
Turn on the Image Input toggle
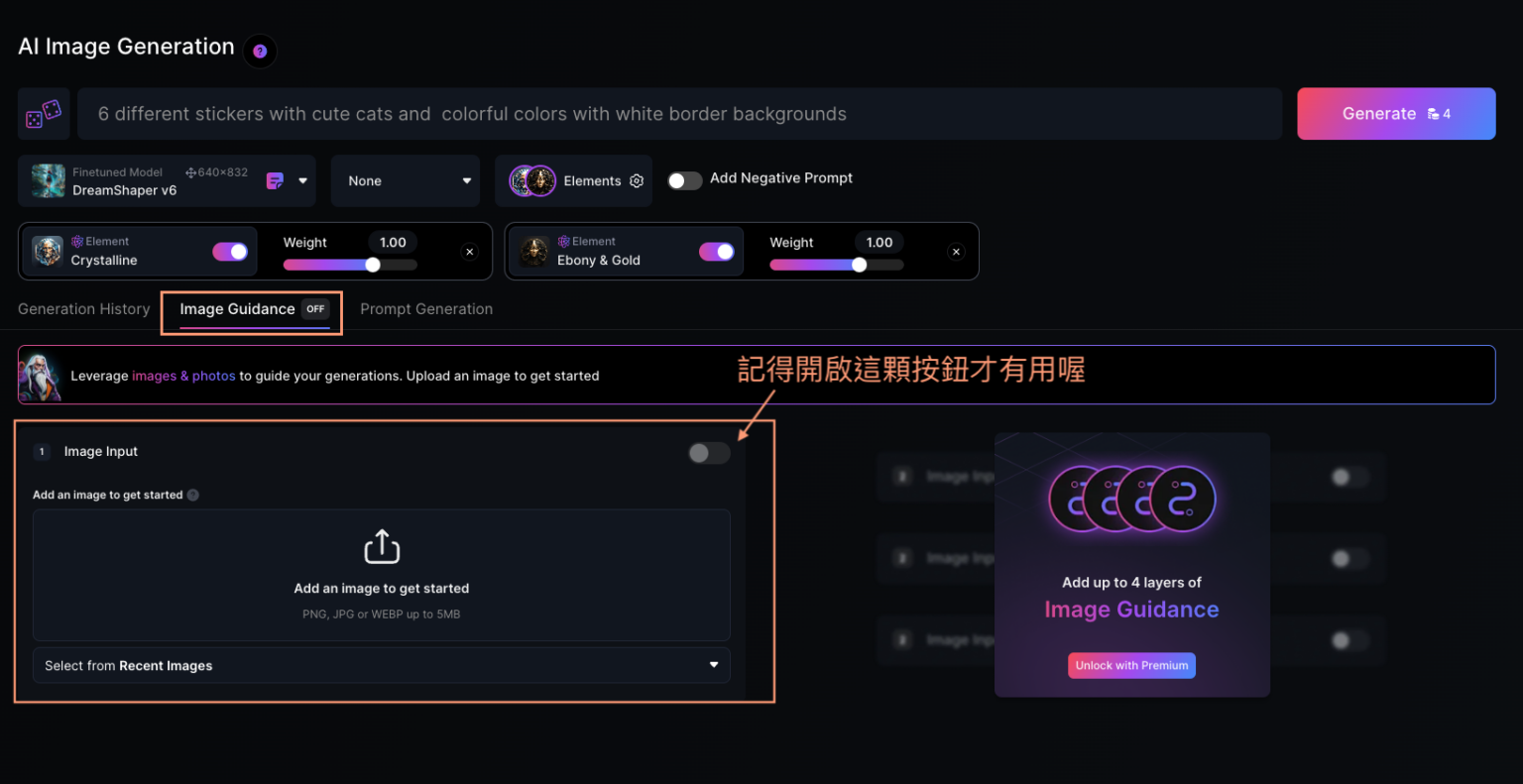(709, 453)
